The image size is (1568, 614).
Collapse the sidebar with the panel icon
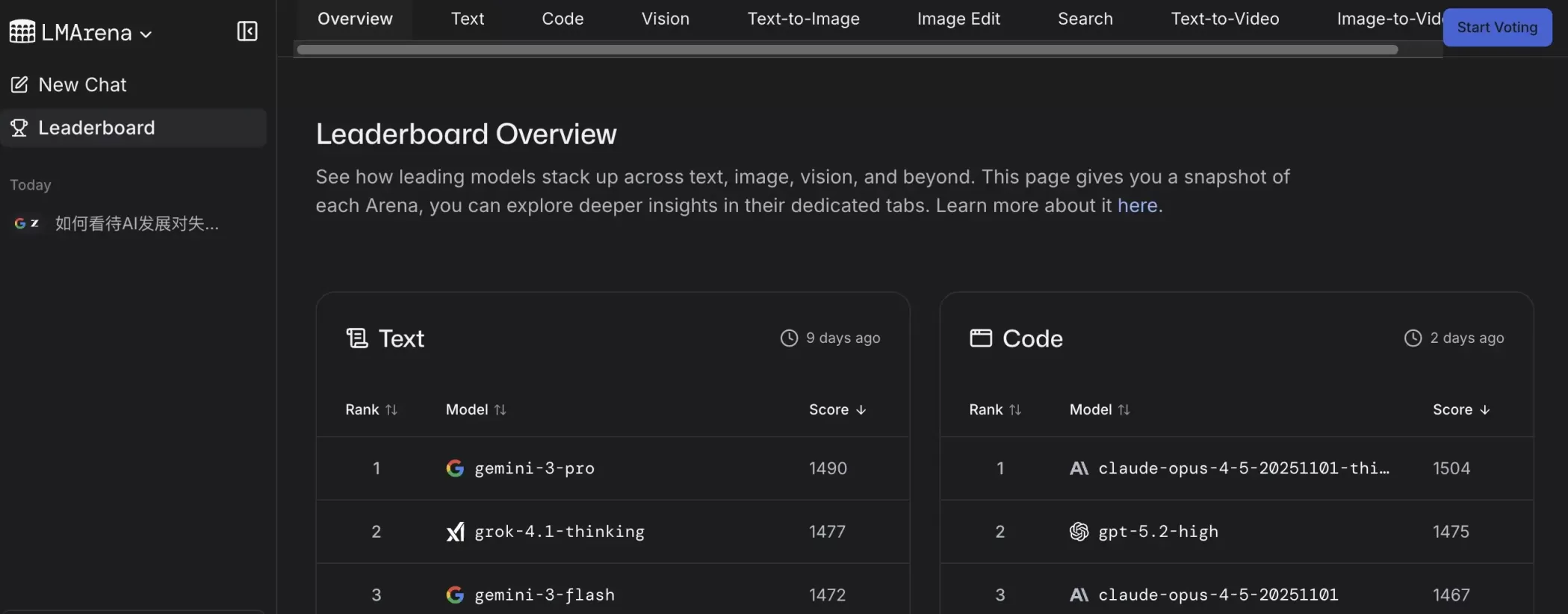click(247, 31)
